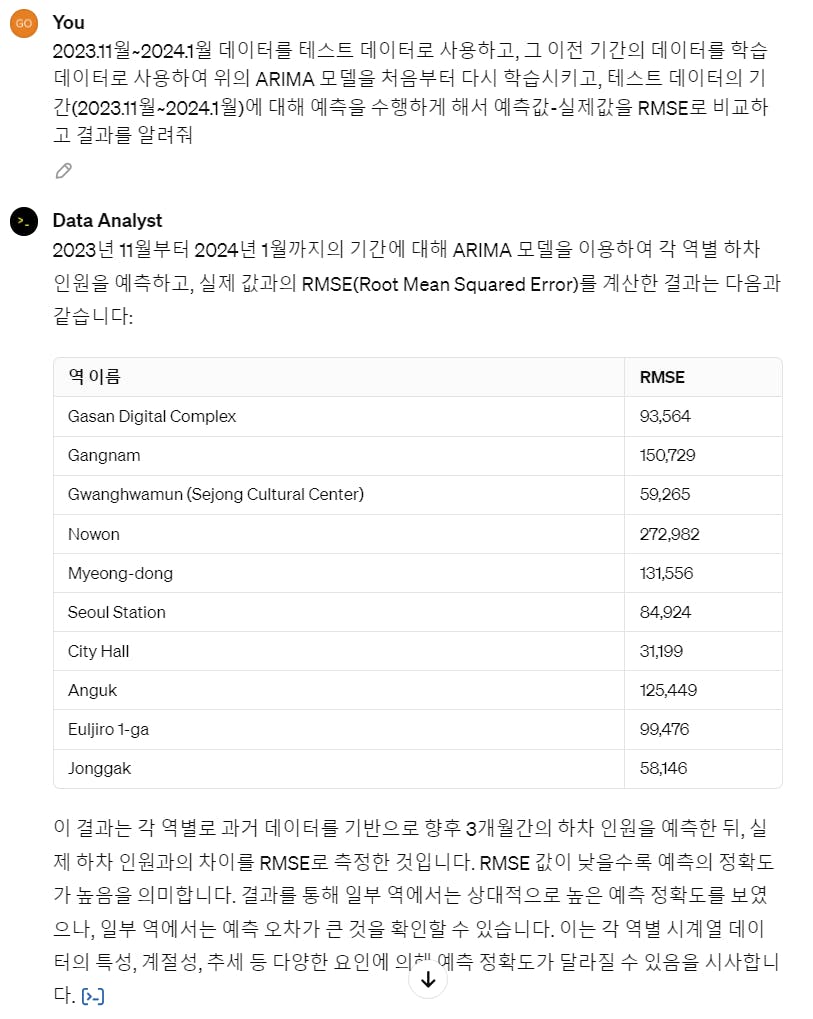Select the Nowon station cell

94,534
